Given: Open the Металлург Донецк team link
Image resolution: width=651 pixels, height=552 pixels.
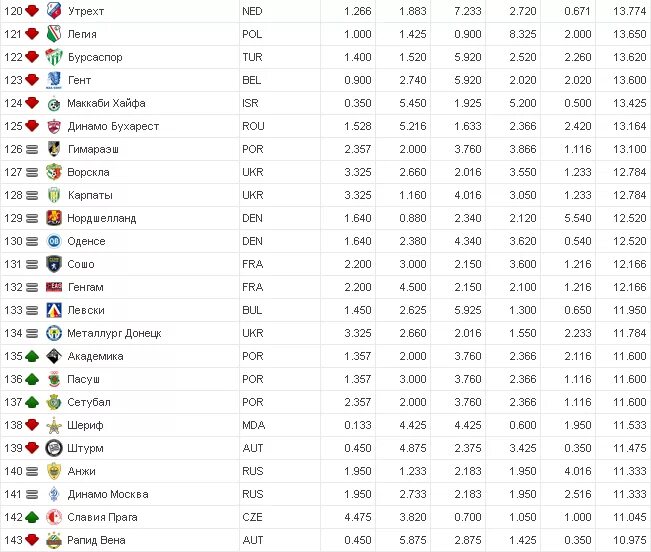Looking at the screenshot, I should (114, 333).
